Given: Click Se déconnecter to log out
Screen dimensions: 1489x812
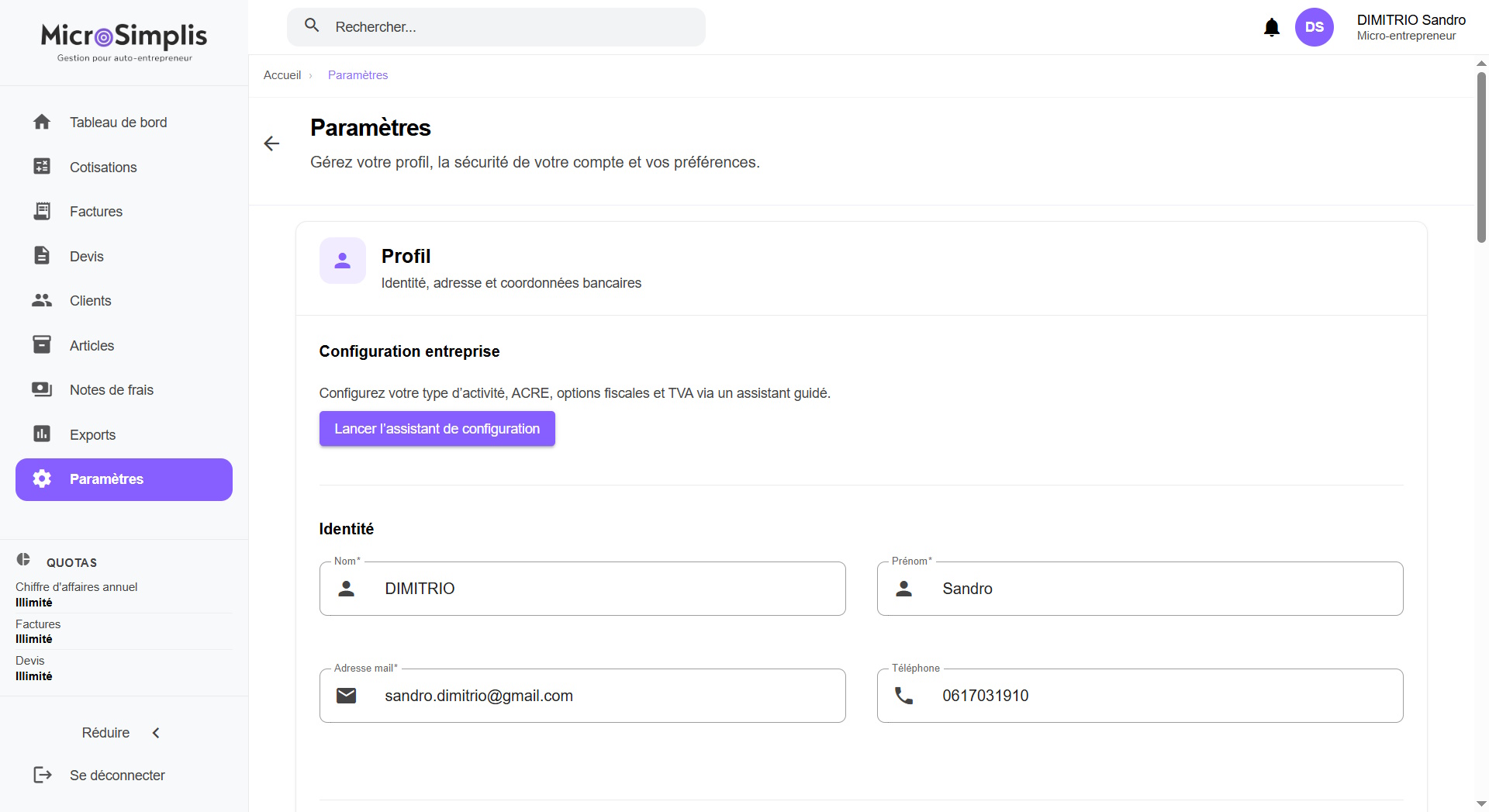Looking at the screenshot, I should [117, 776].
